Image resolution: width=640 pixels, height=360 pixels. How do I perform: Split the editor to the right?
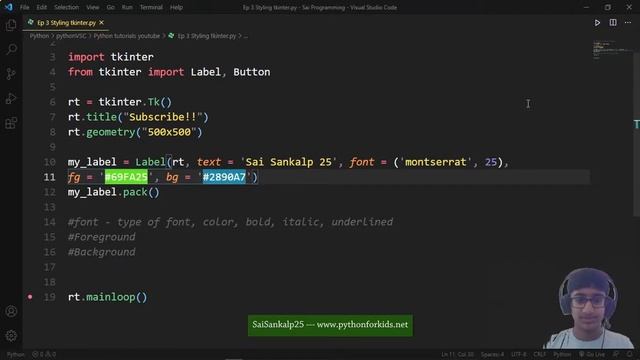613,22
